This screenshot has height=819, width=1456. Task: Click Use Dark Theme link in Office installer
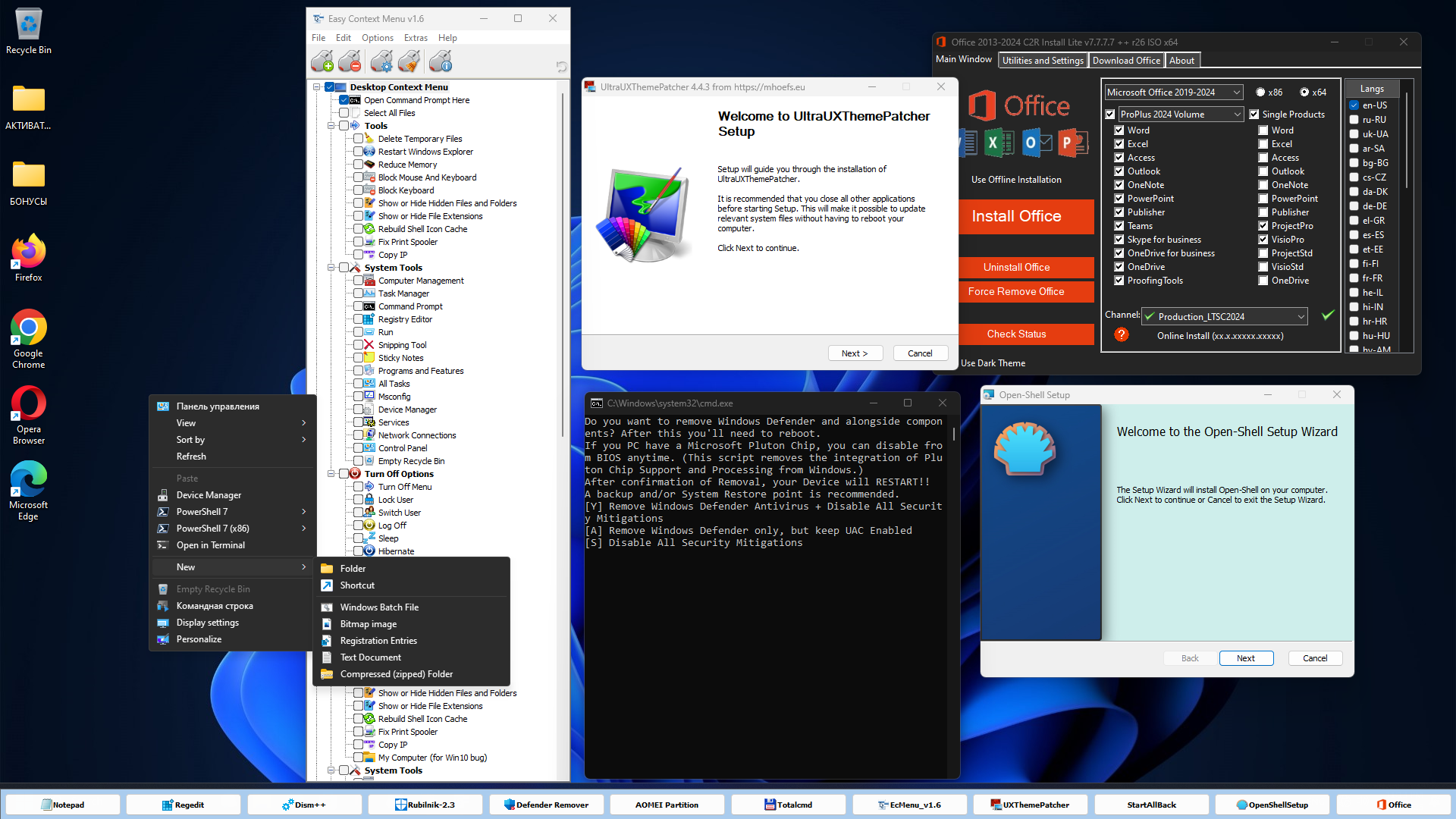pyautogui.click(x=993, y=363)
